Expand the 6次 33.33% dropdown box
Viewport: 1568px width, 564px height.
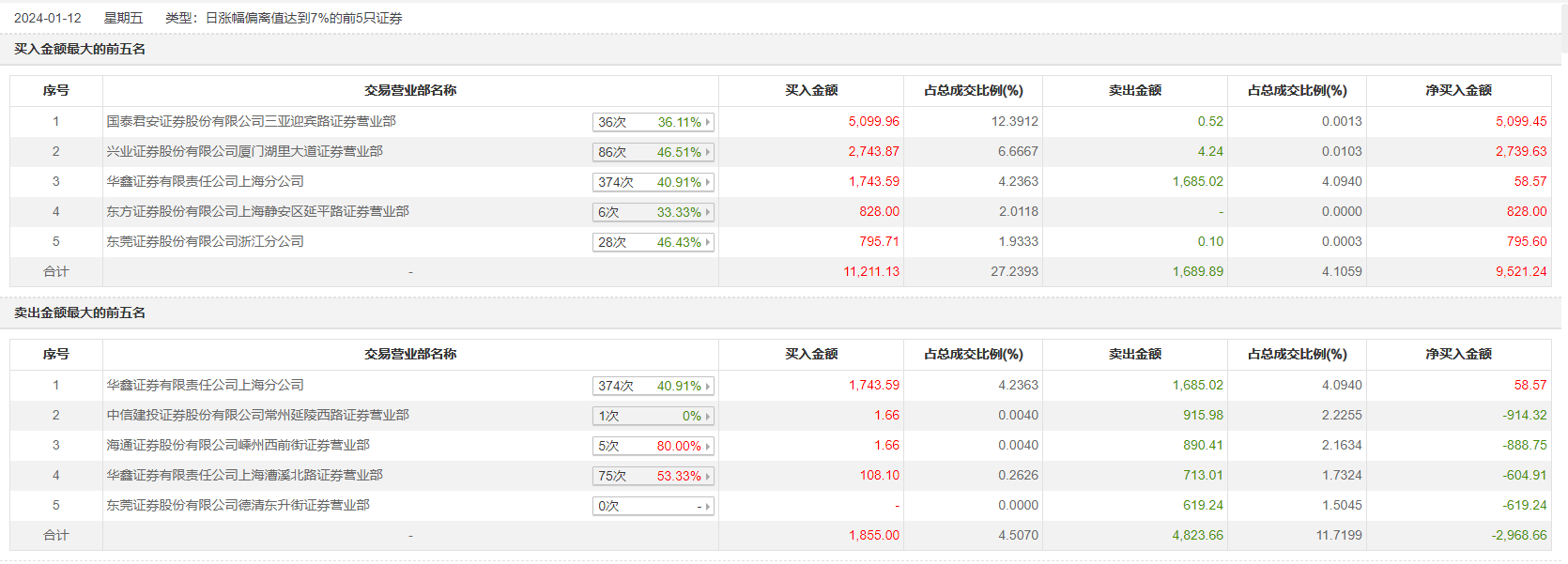653,212
